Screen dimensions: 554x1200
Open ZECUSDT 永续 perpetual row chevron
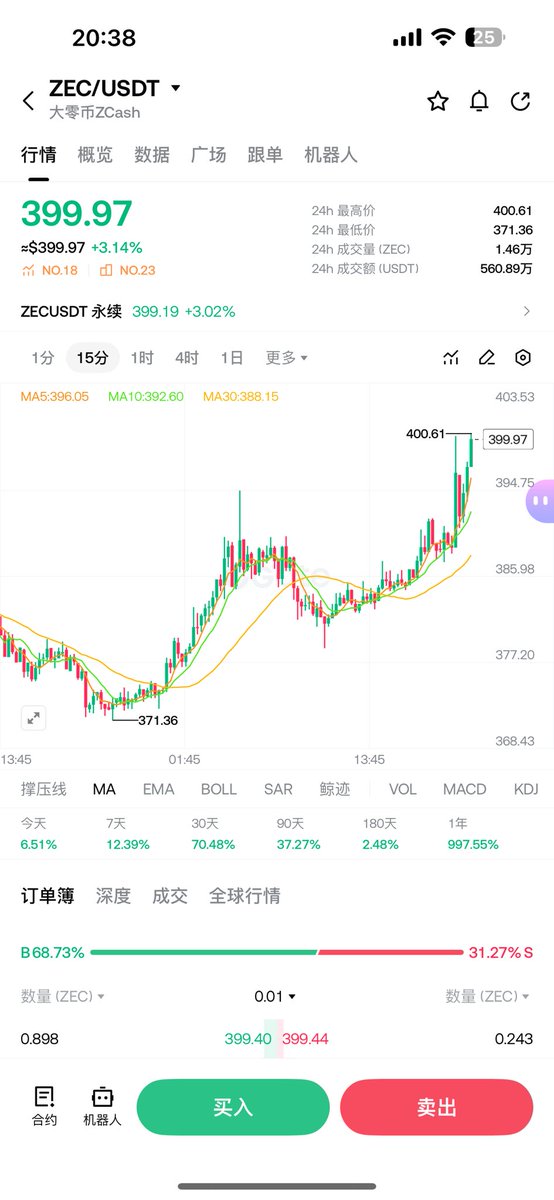click(x=527, y=312)
